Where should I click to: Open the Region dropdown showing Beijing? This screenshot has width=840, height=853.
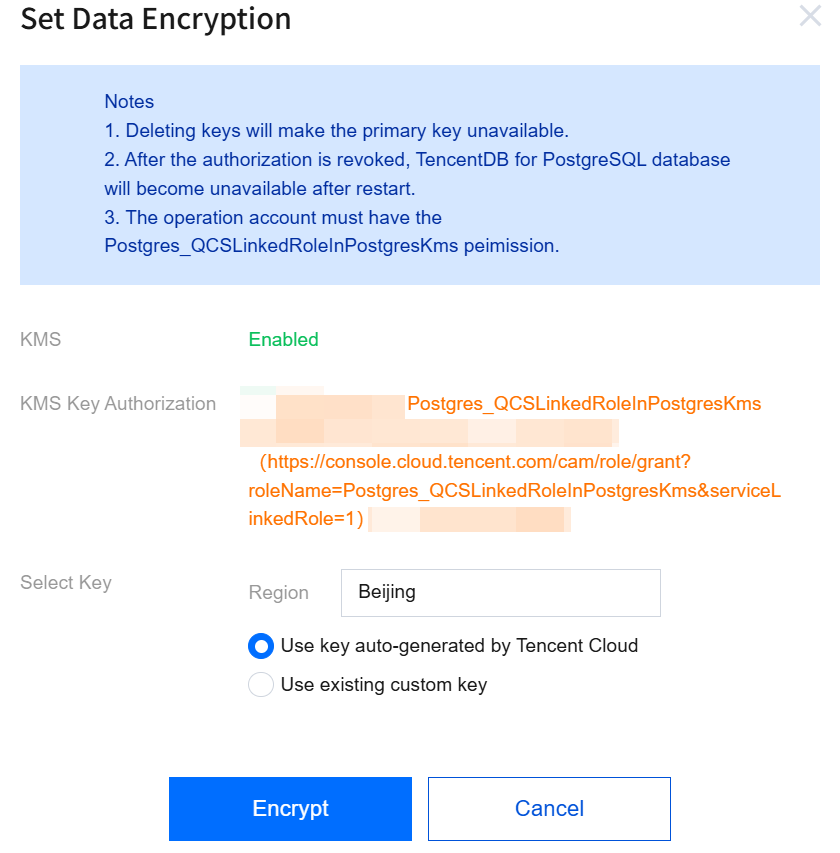coord(500,592)
